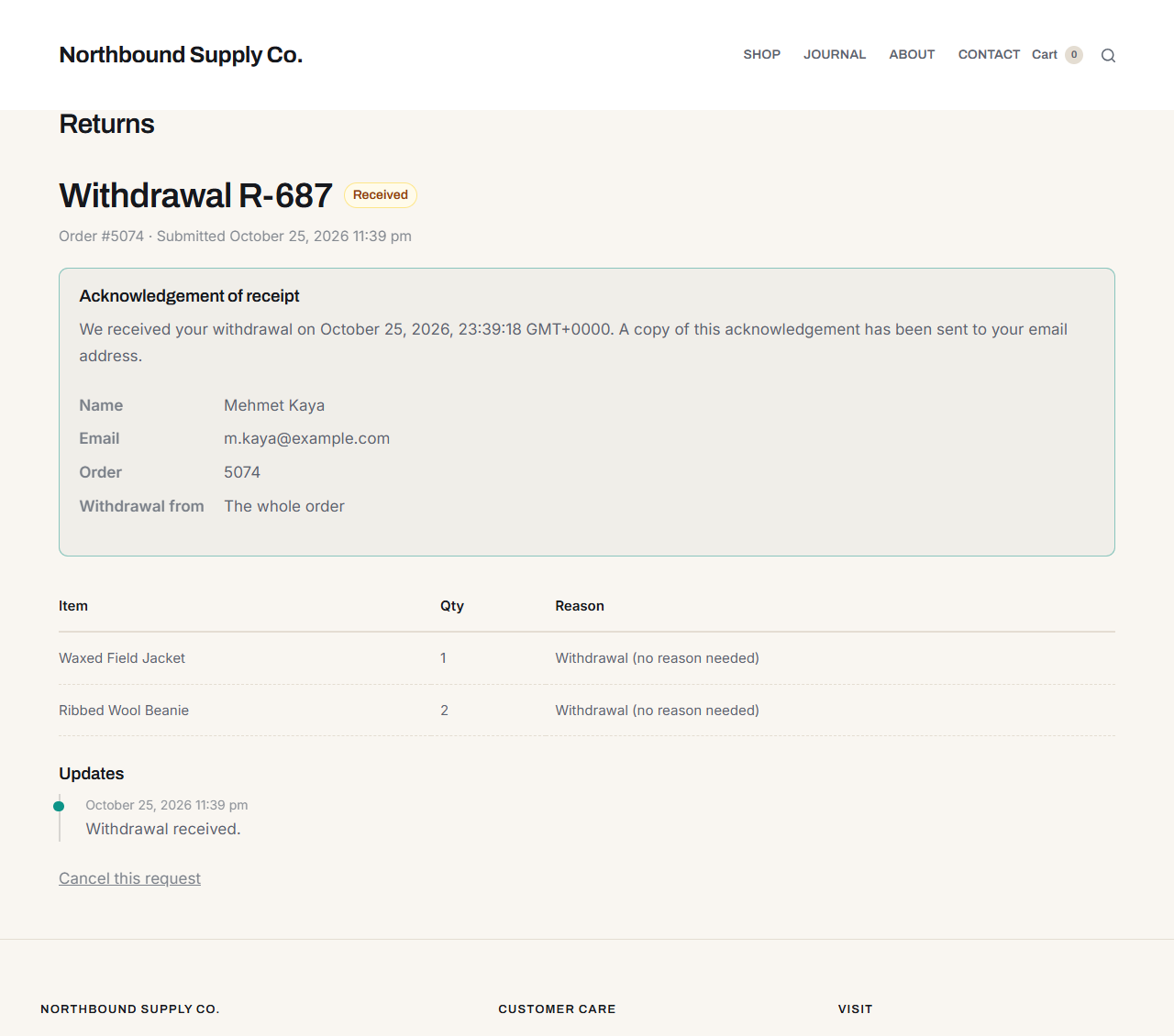Select the Withdrawal R-687 heading

[x=195, y=195]
